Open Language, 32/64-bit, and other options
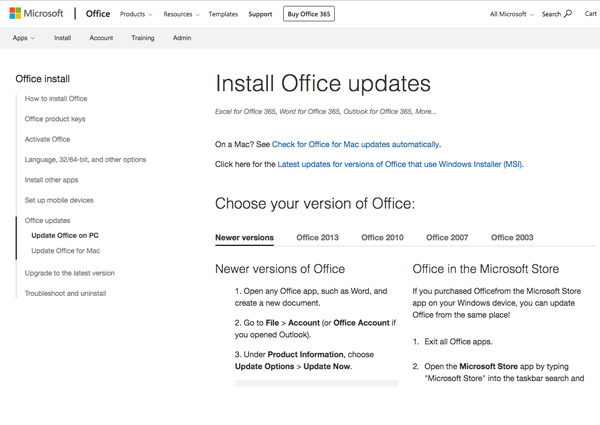 coord(85,160)
